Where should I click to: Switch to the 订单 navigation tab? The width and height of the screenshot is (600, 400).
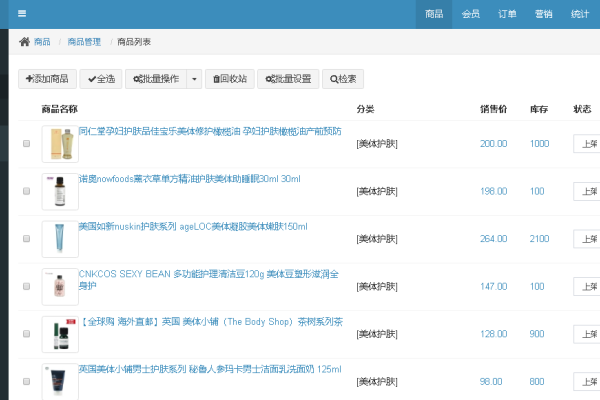coord(507,14)
